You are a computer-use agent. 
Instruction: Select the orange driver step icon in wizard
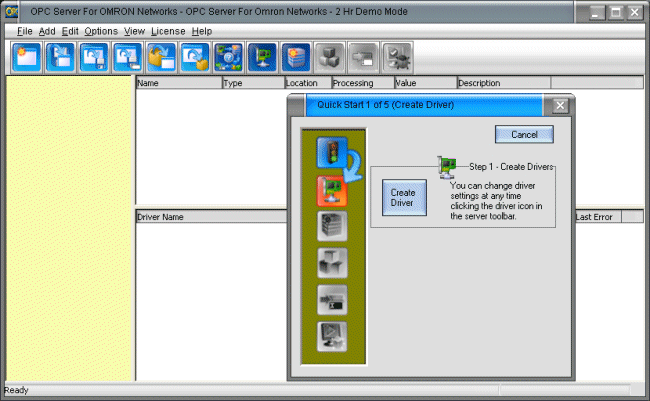(x=332, y=191)
